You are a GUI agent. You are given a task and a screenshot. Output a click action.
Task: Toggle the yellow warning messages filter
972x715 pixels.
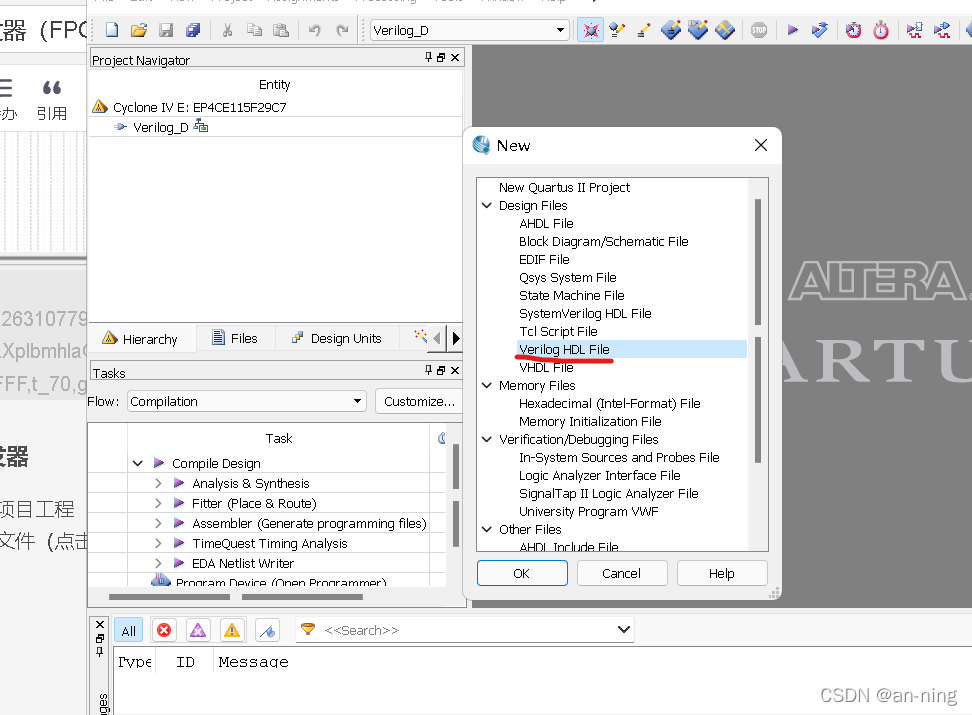click(232, 631)
